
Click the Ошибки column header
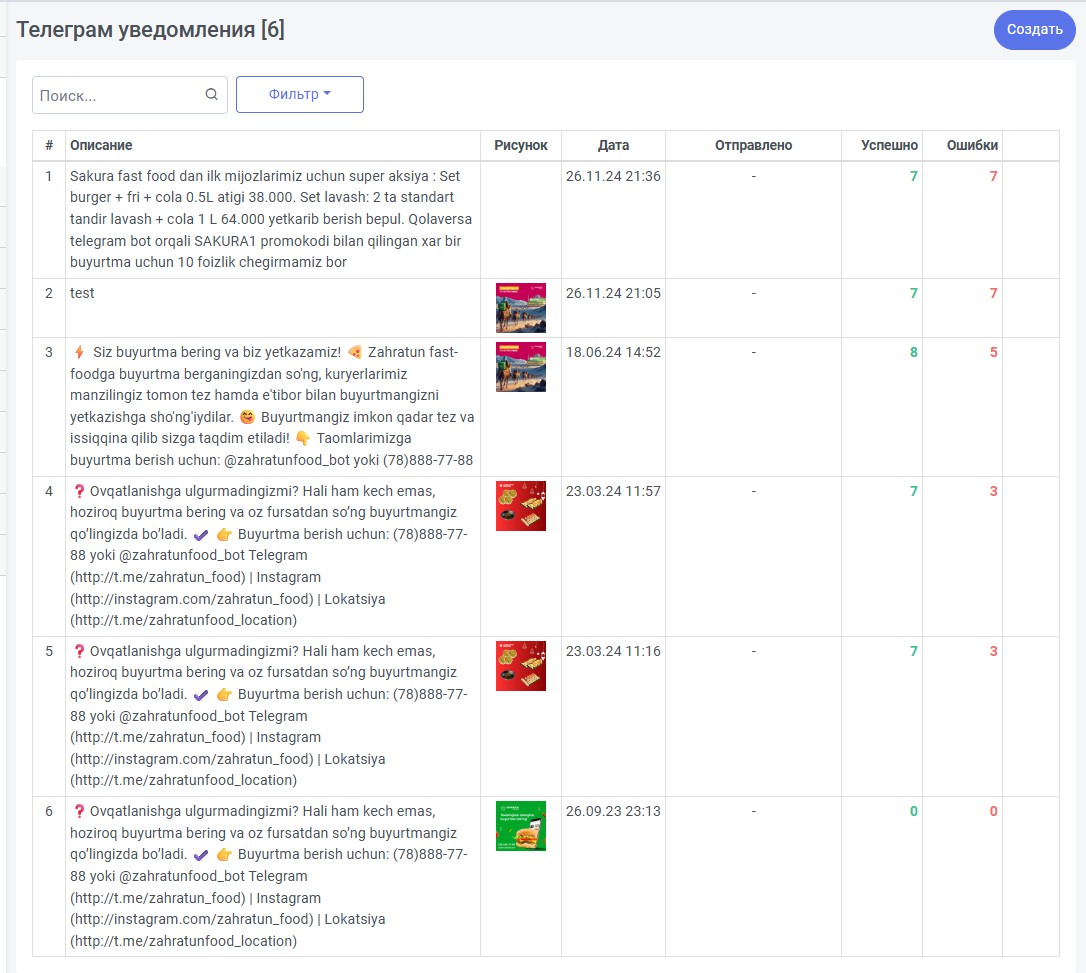pos(972,145)
